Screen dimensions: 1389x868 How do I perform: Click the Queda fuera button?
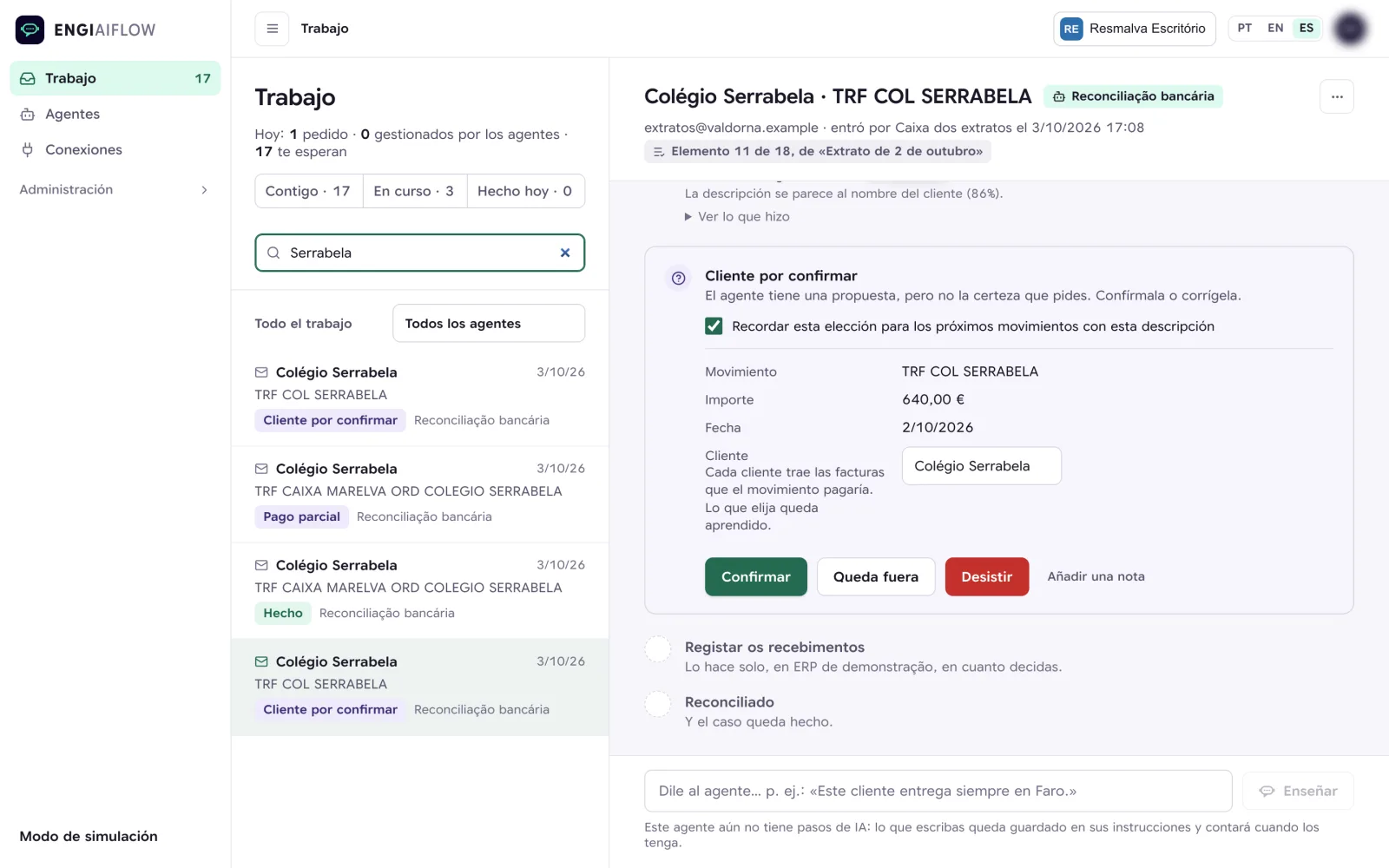pyautogui.click(x=875, y=576)
